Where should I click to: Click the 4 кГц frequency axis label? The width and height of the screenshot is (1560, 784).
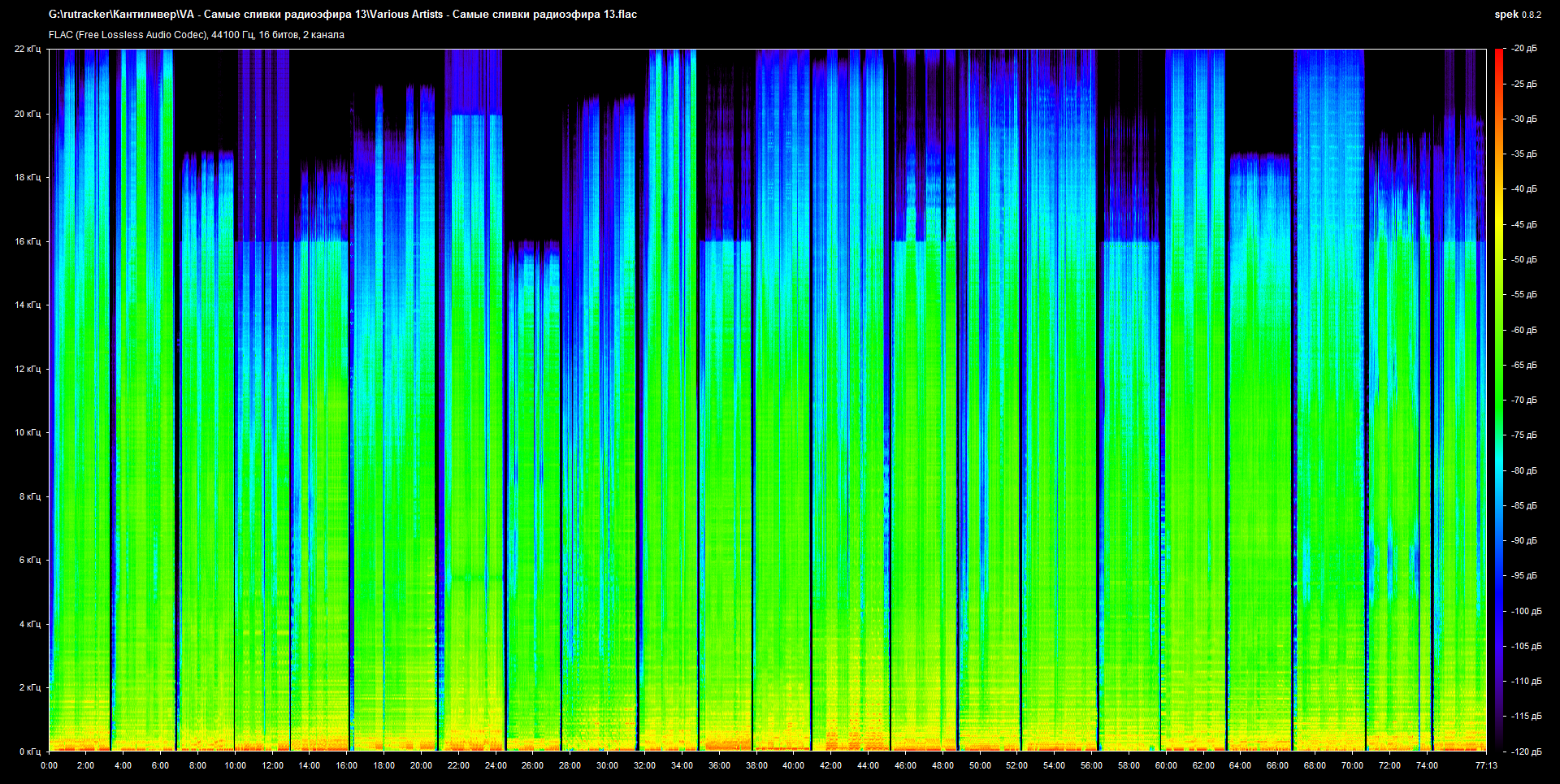[x=29, y=625]
